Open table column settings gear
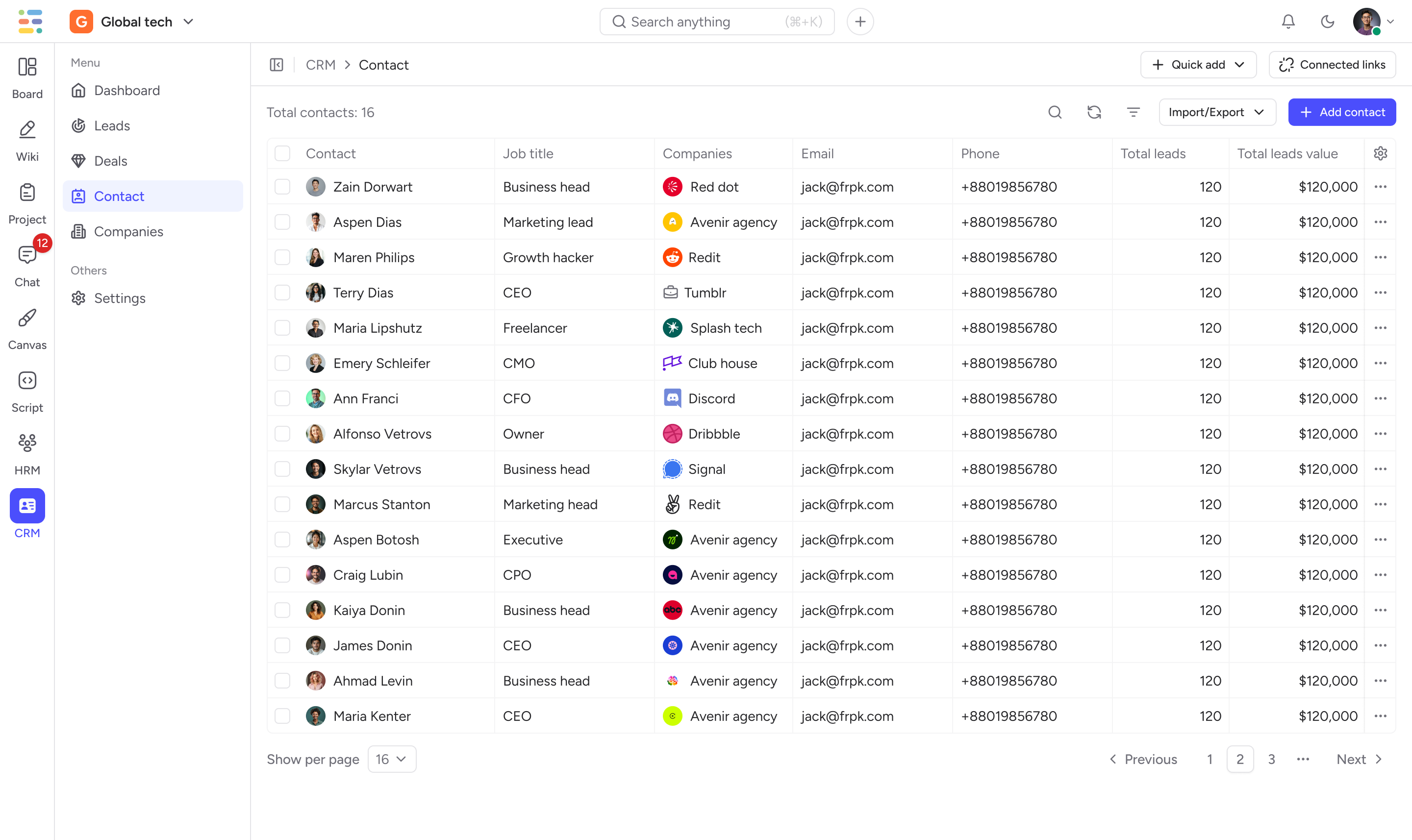1412x840 pixels. [1380, 153]
